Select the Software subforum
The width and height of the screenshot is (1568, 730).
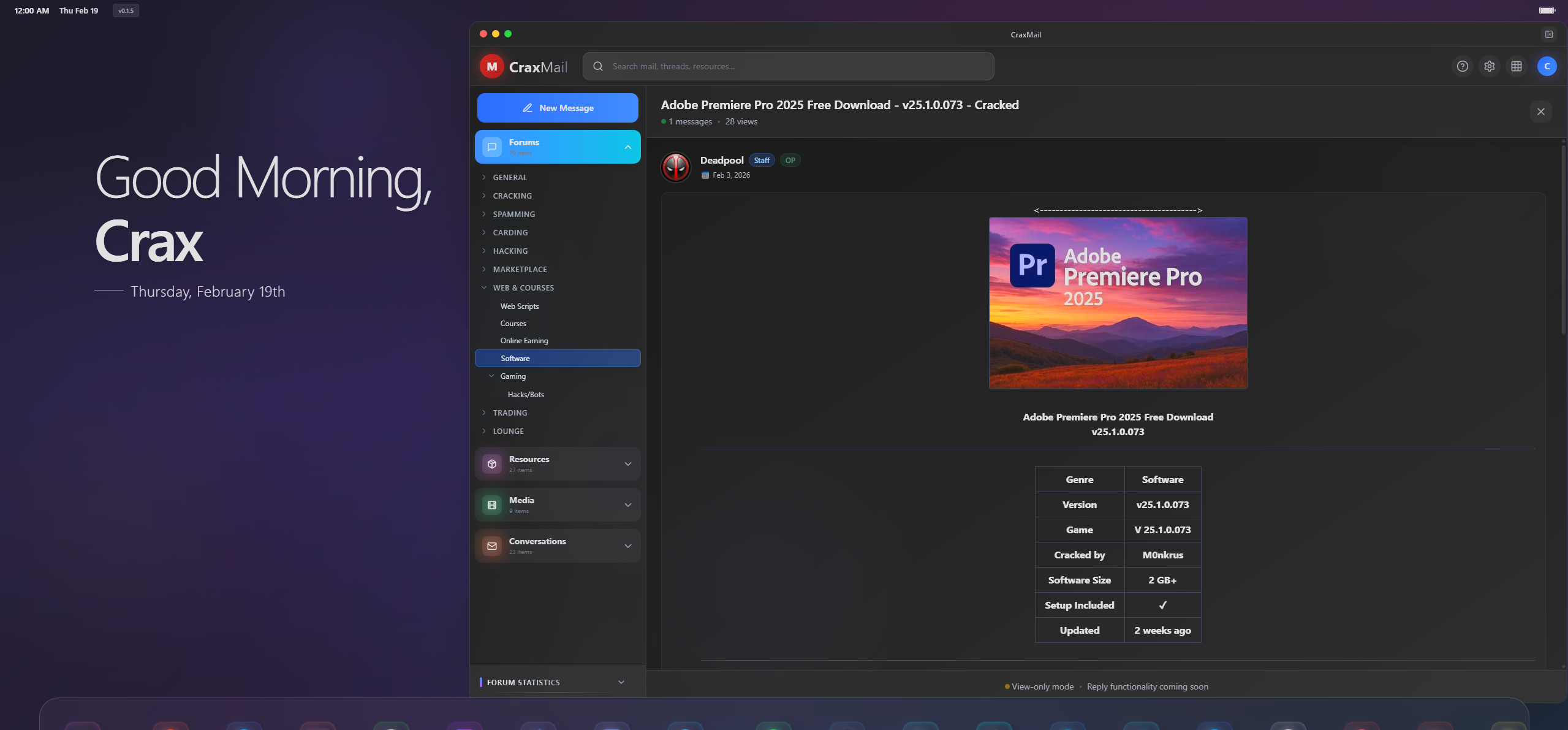[558, 358]
